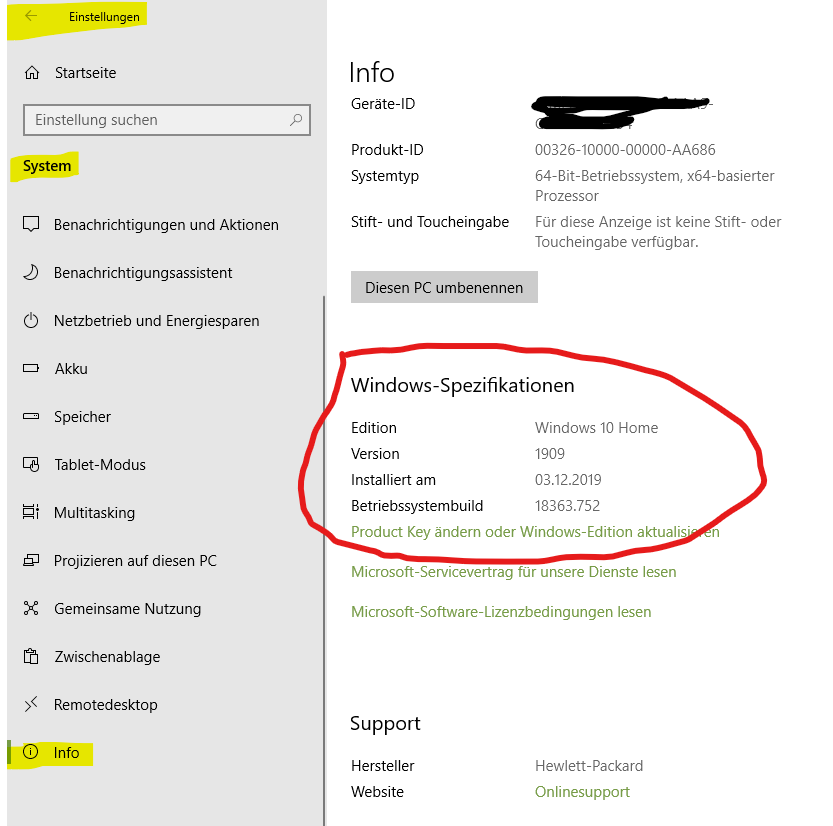Click the Windows-Spezifikationen heading
This screenshot has height=826, width=833.
click(x=463, y=385)
